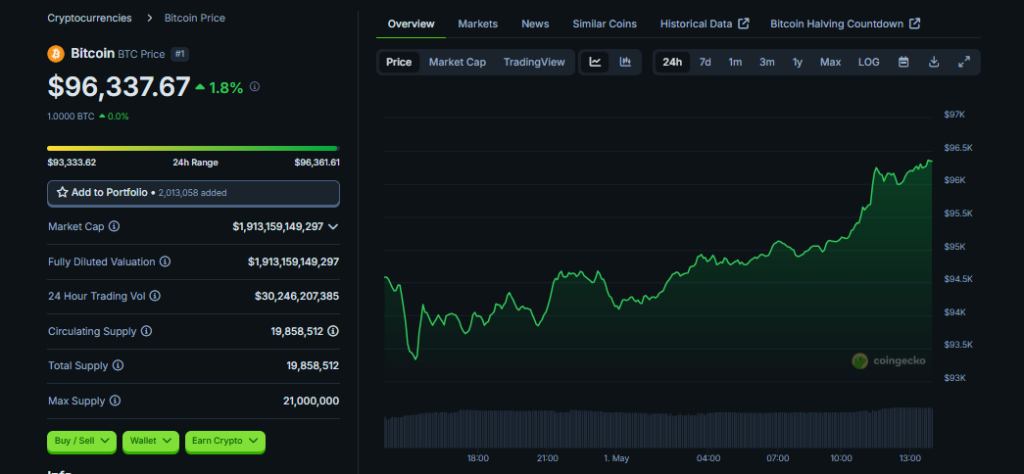This screenshot has height=474, width=1024.
Task: Open the Market Cap info tooltip icon
Action: [114, 227]
